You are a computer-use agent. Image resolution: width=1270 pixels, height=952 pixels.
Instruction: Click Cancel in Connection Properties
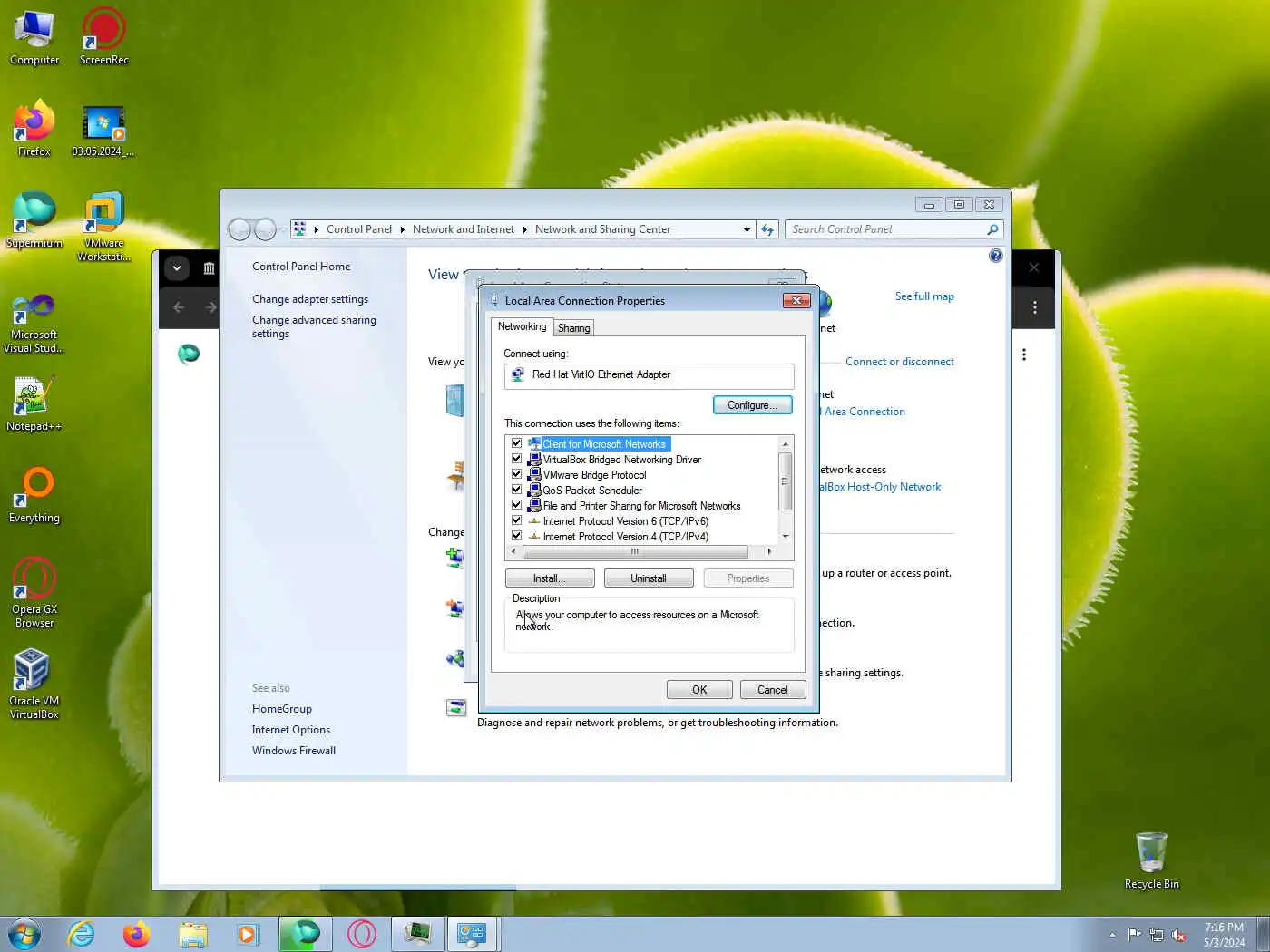pos(773,690)
